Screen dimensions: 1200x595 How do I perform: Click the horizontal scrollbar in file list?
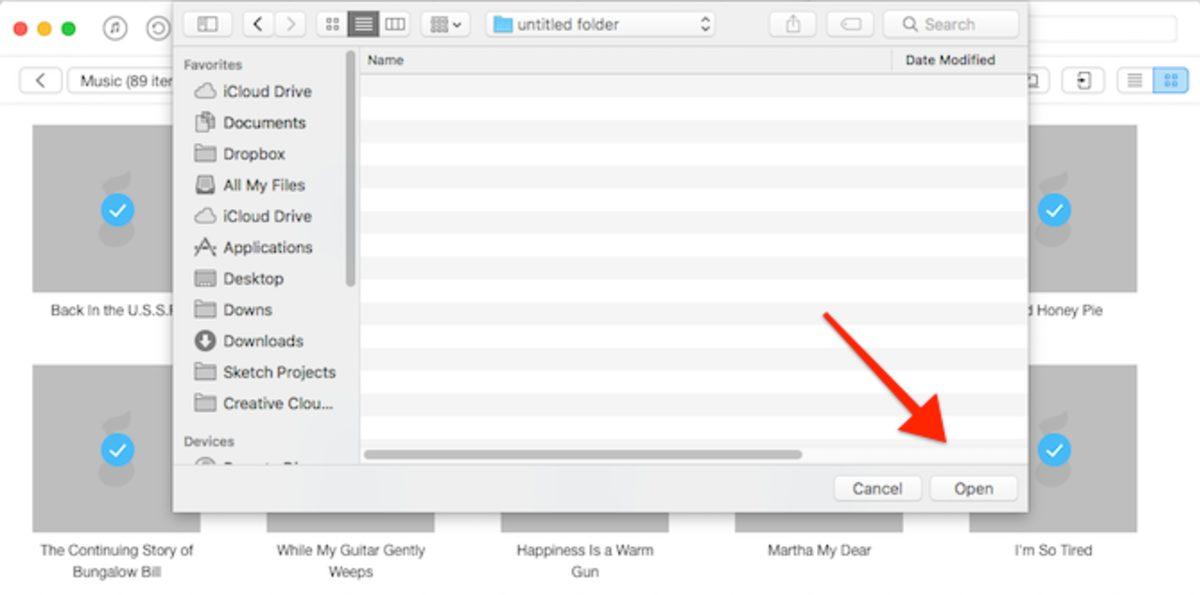[x=582, y=455]
